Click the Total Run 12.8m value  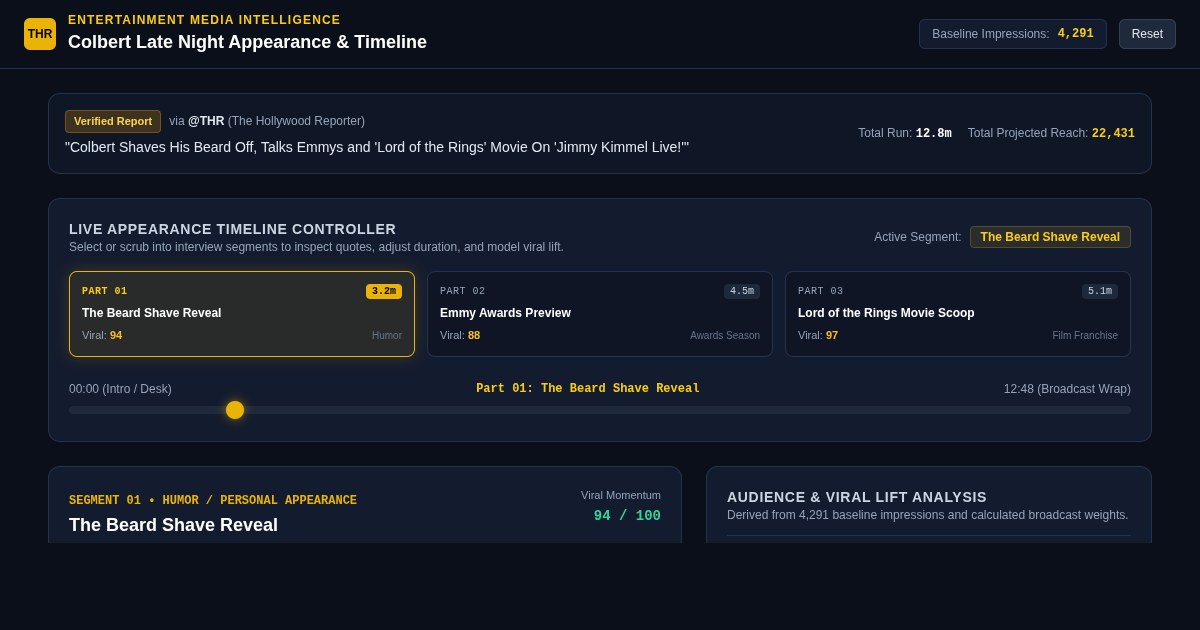(934, 134)
